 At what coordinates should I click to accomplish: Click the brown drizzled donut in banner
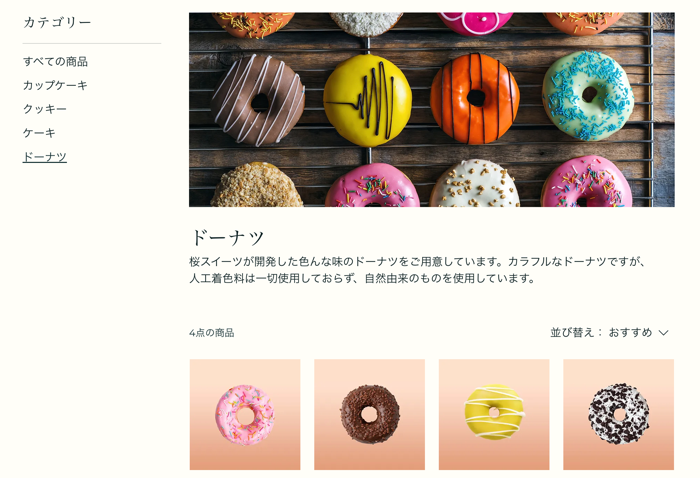click(x=258, y=101)
